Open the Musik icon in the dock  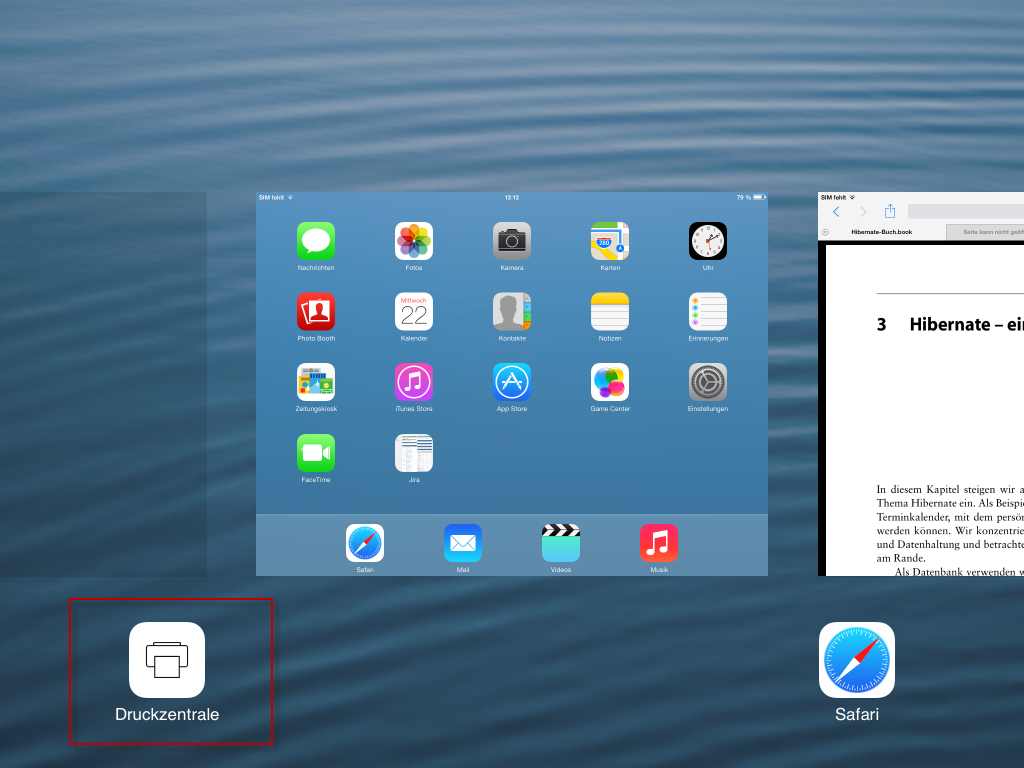point(659,543)
